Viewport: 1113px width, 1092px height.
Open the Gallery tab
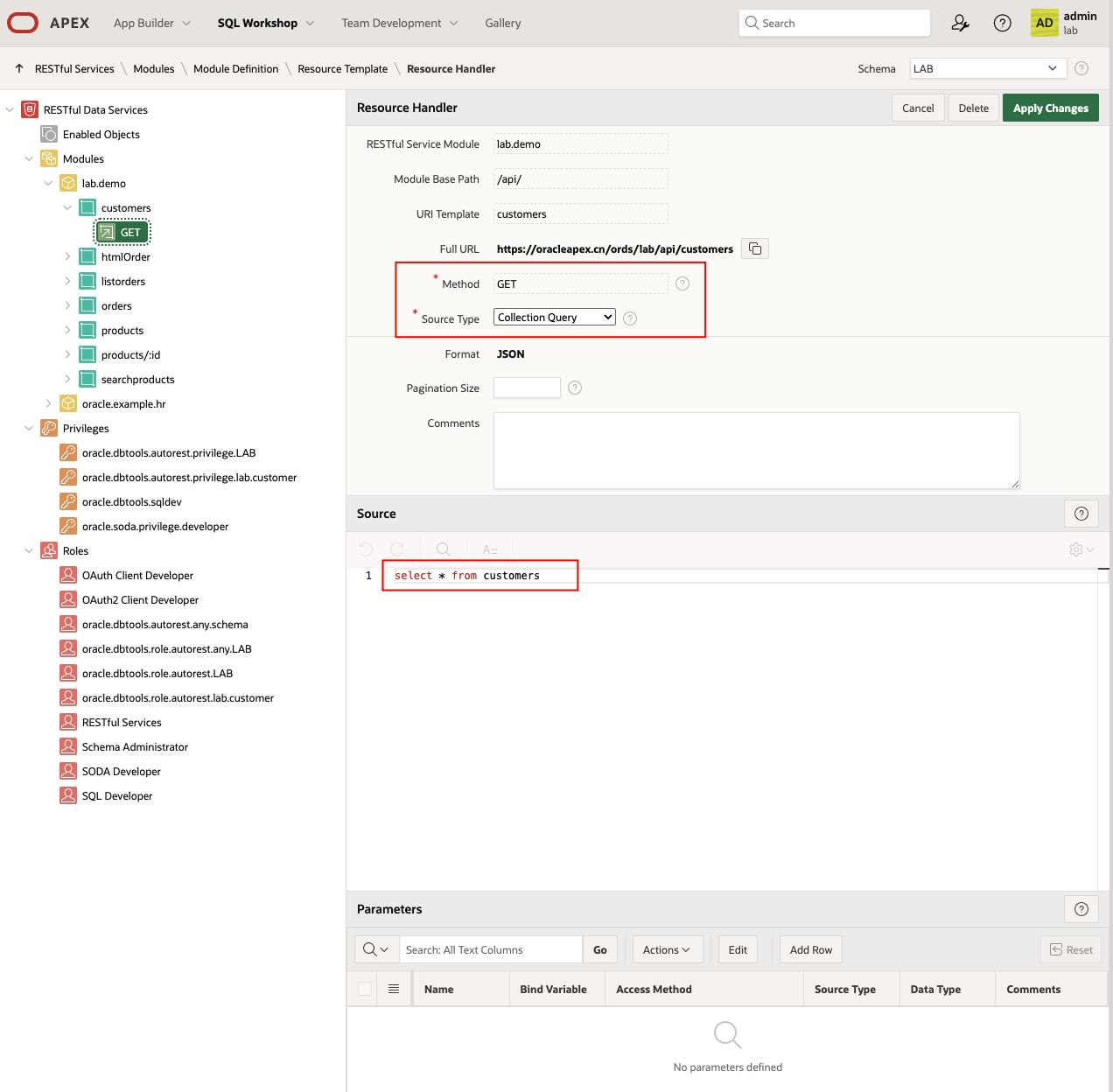[503, 24]
